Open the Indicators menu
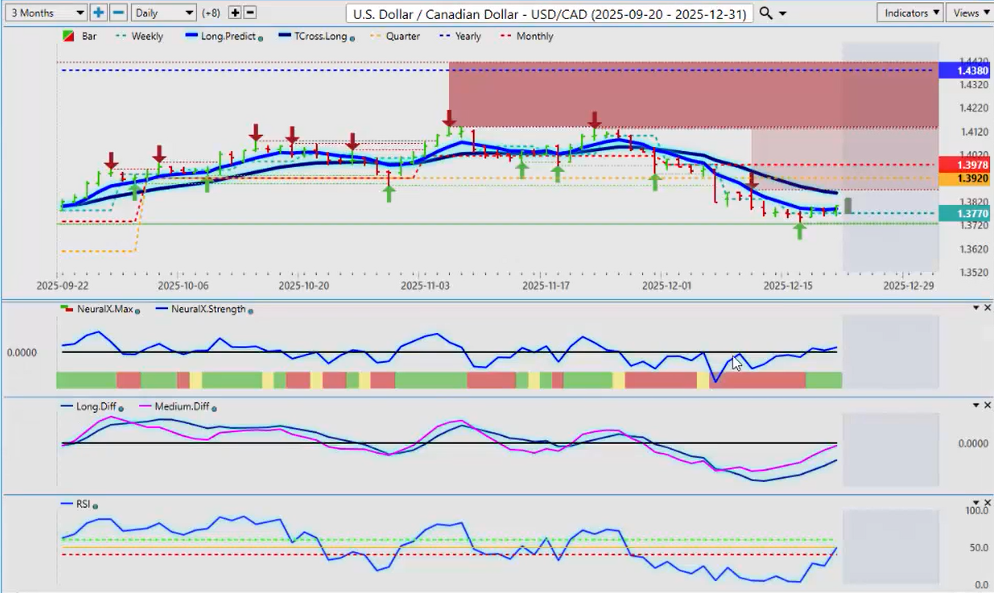This screenshot has width=994, height=593. [910, 13]
